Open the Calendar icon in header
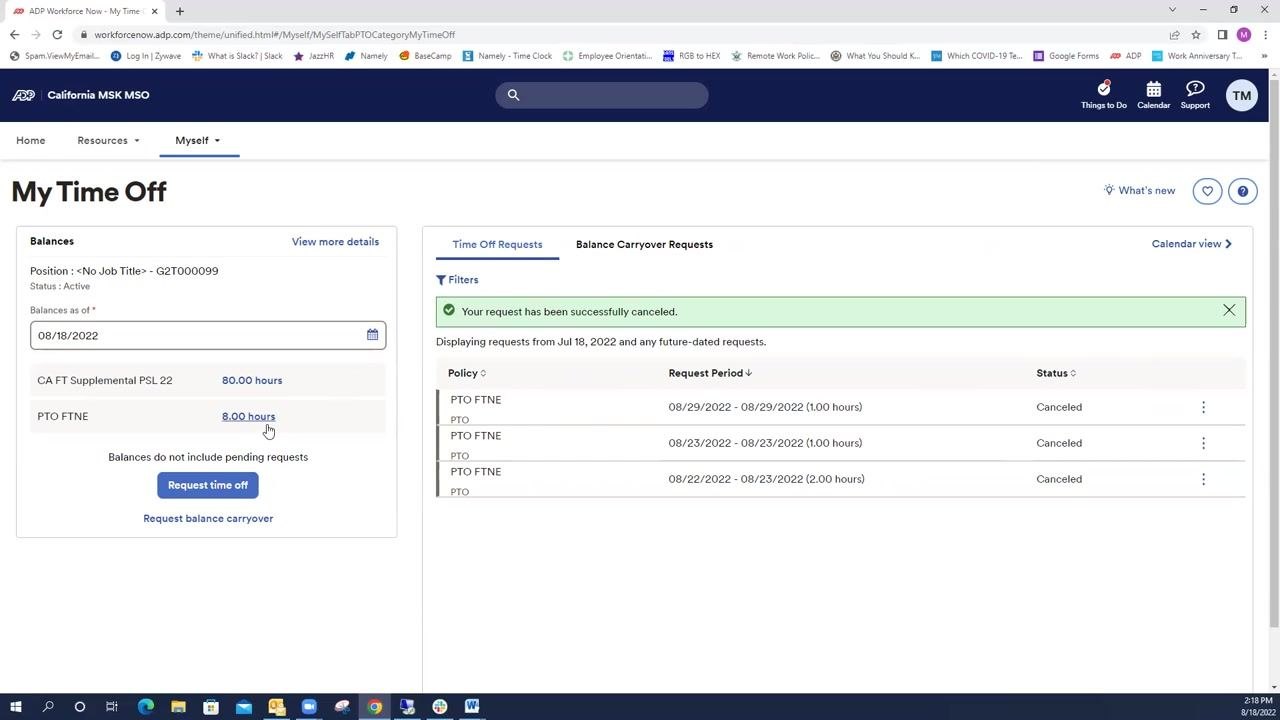 pyautogui.click(x=1153, y=95)
